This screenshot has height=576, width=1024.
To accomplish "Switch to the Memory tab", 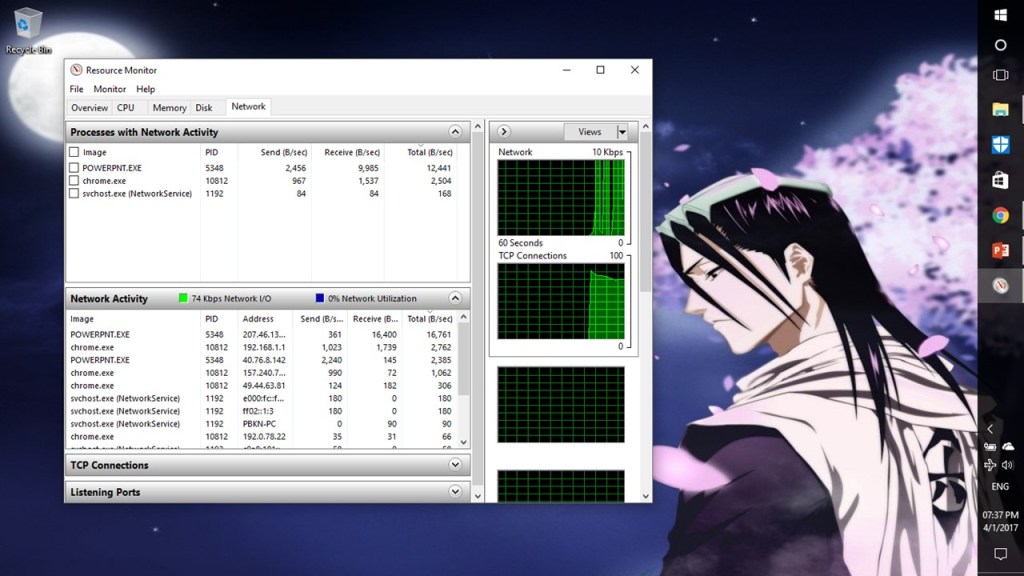I will (x=169, y=107).
